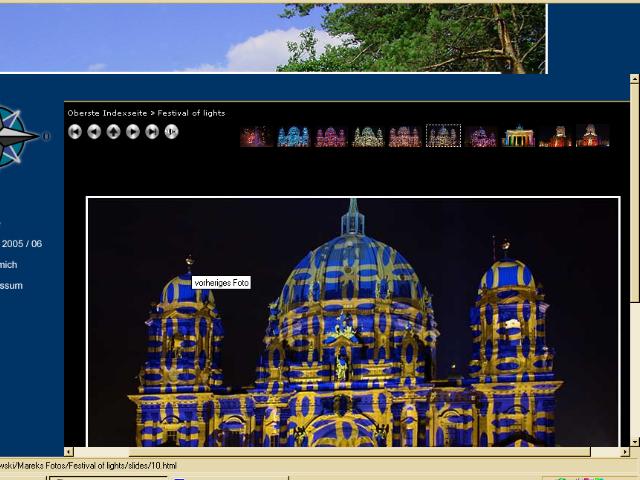Go up to the index page arrow

[x=113, y=132]
